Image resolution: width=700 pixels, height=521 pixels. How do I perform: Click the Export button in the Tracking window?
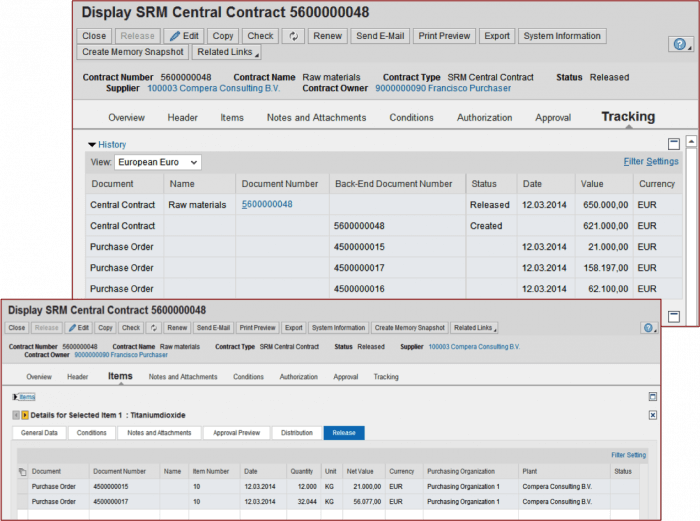pyautogui.click(x=497, y=36)
